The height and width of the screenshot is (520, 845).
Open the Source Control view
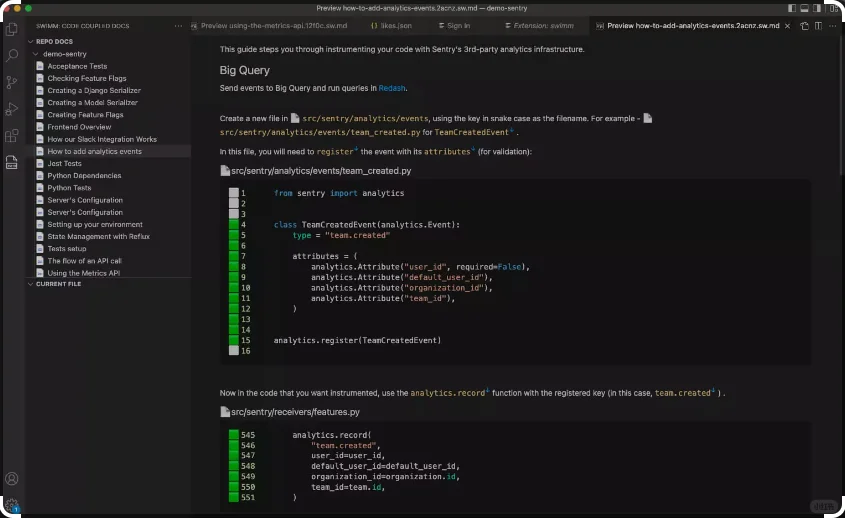point(11,82)
